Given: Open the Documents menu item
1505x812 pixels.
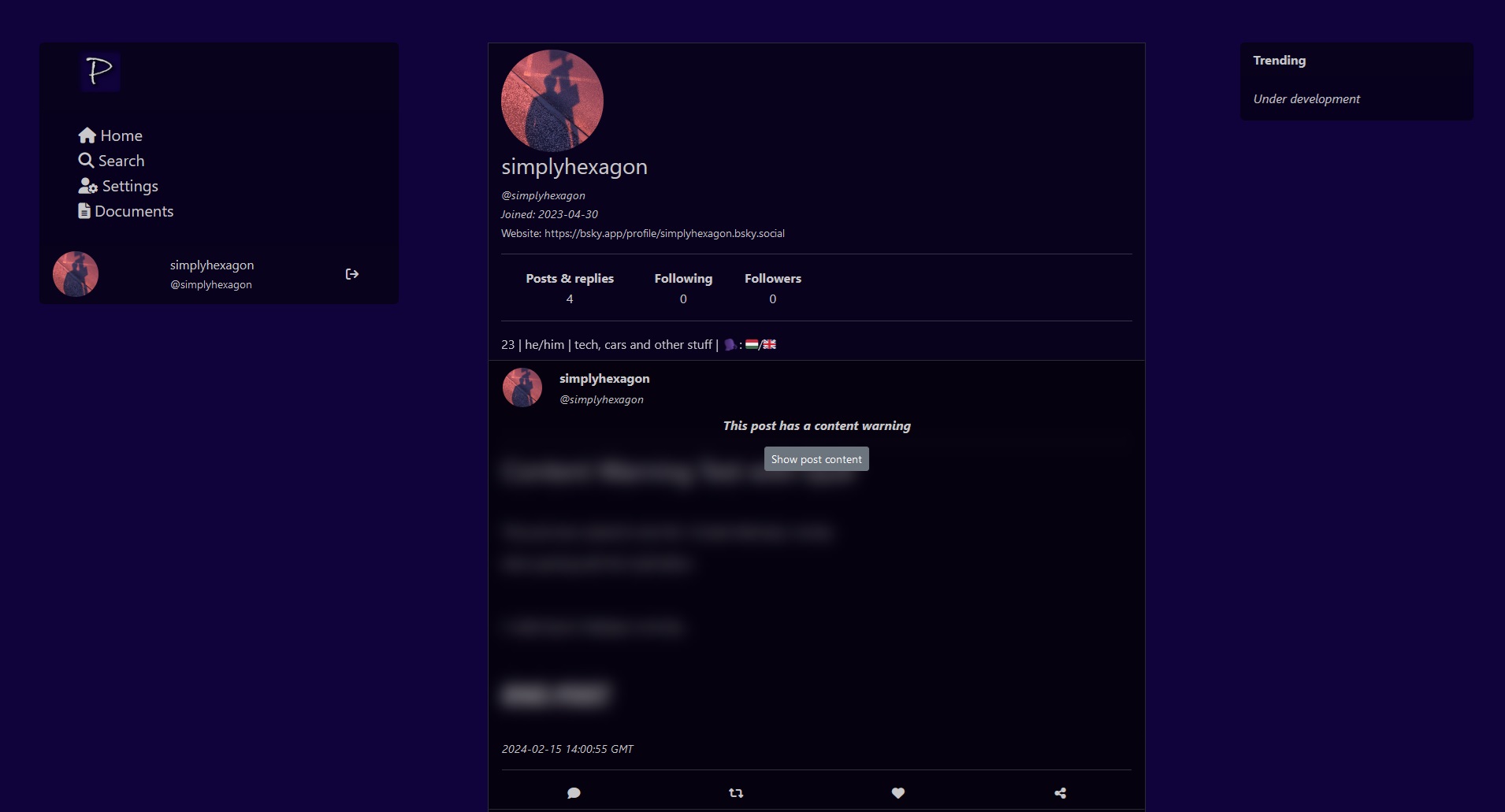Looking at the screenshot, I should pyautogui.click(x=134, y=211).
